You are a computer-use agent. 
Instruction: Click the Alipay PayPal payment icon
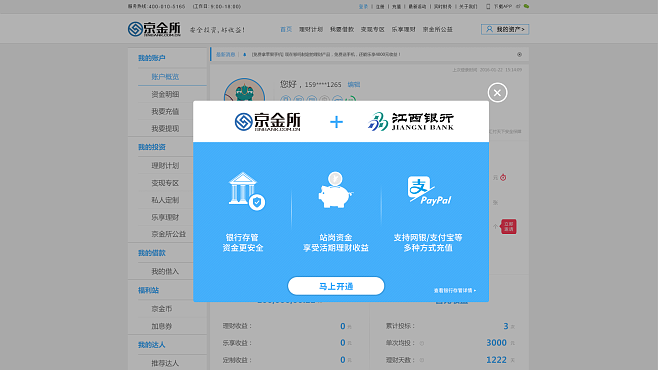[429, 191]
